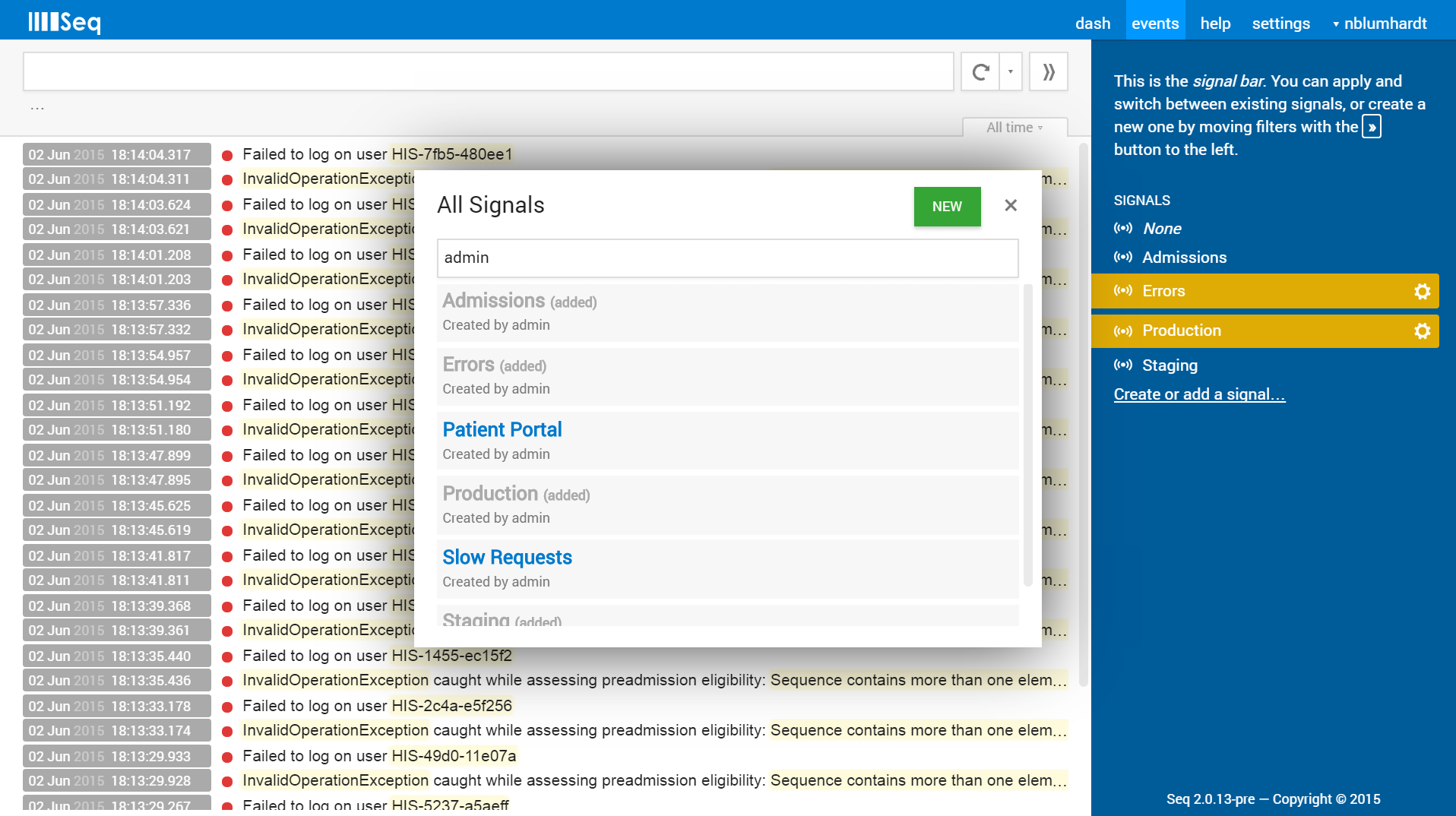Image resolution: width=1456 pixels, height=816 pixels.
Task: Click the HIS-7fb5-480ee1 user value
Action: [x=452, y=154]
